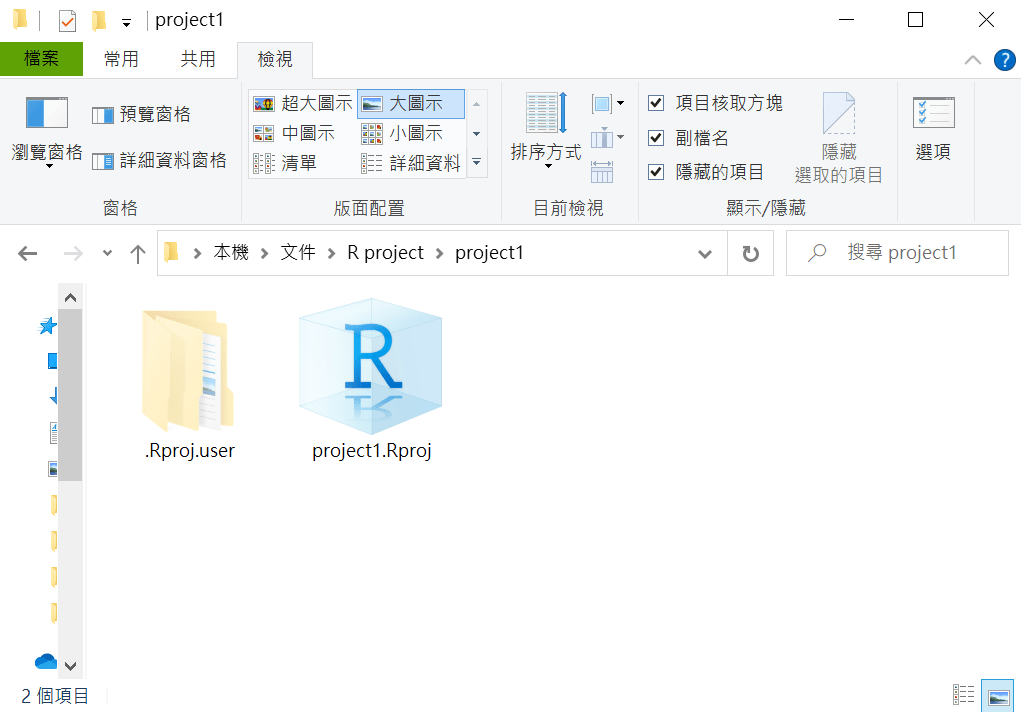Image resolution: width=1021 pixels, height=712 pixels.
Task: Switch to the 常用 ribbon tab
Action: [121, 59]
